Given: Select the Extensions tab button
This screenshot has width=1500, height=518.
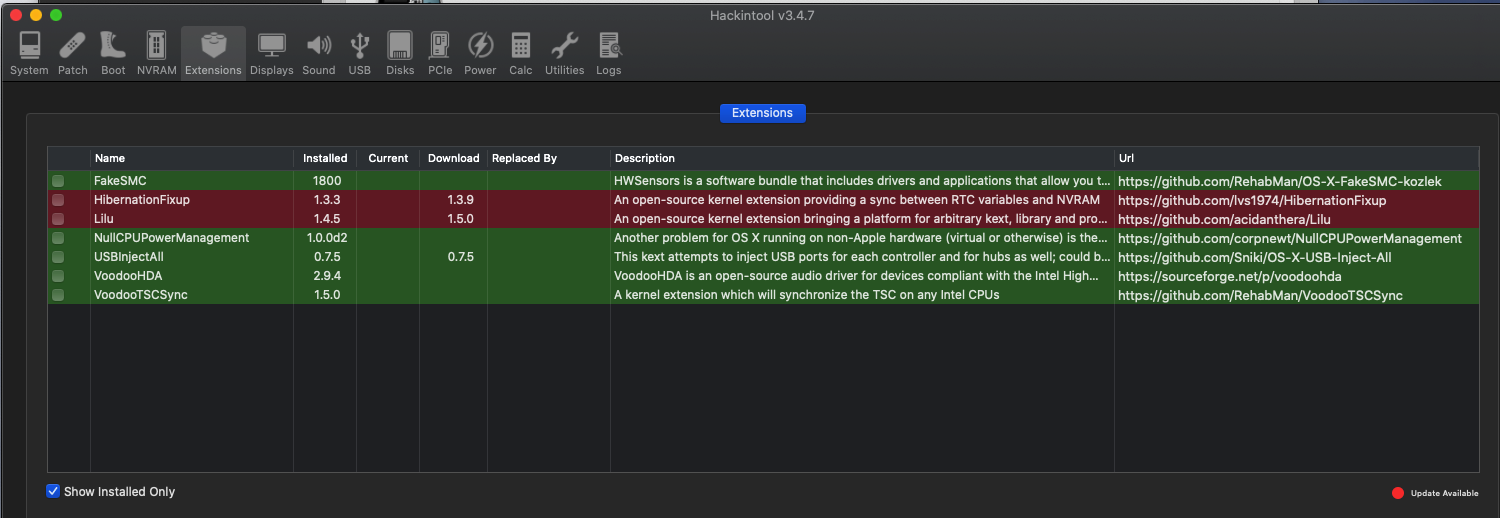Looking at the screenshot, I should click(762, 113).
